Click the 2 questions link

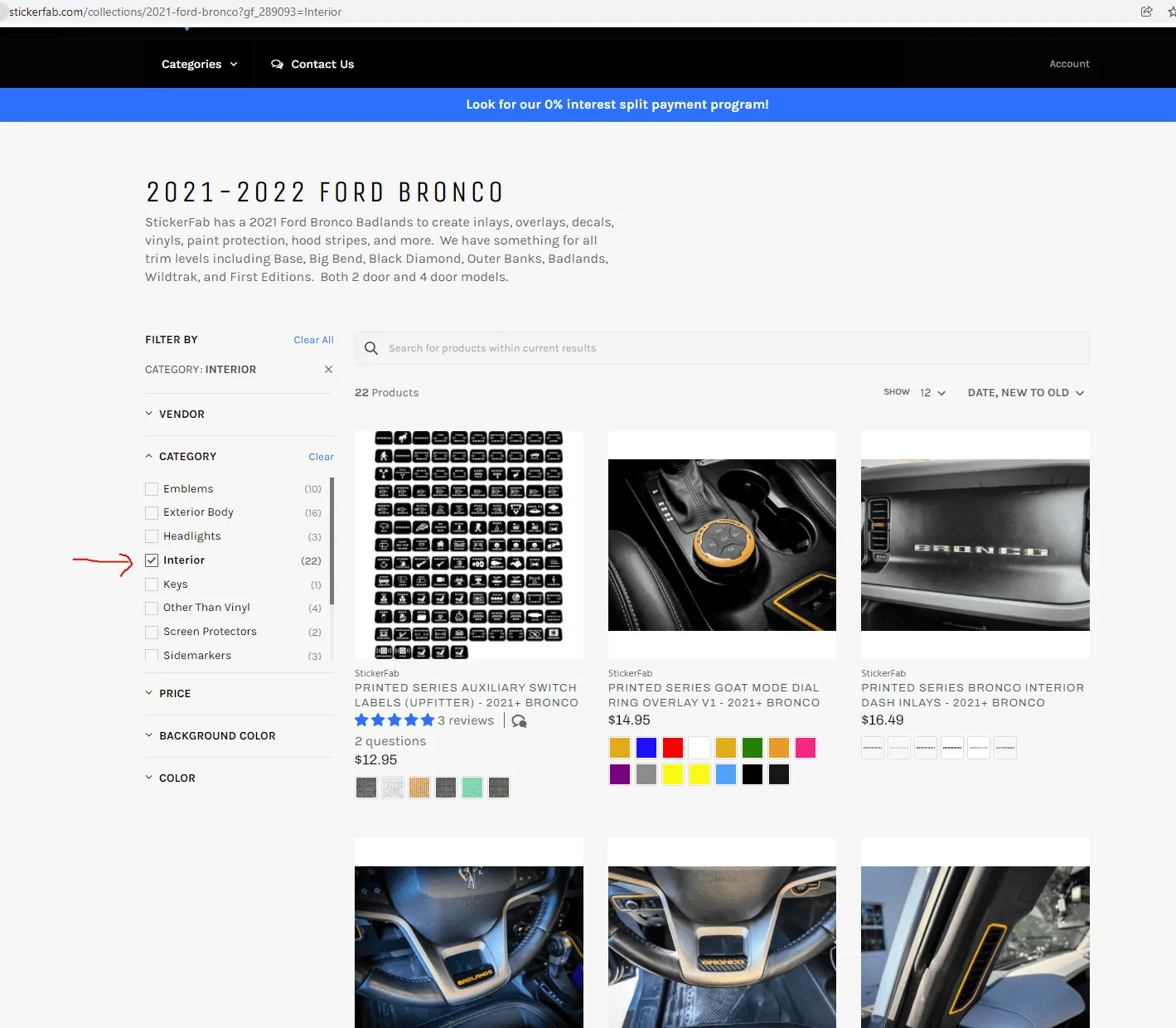click(390, 741)
